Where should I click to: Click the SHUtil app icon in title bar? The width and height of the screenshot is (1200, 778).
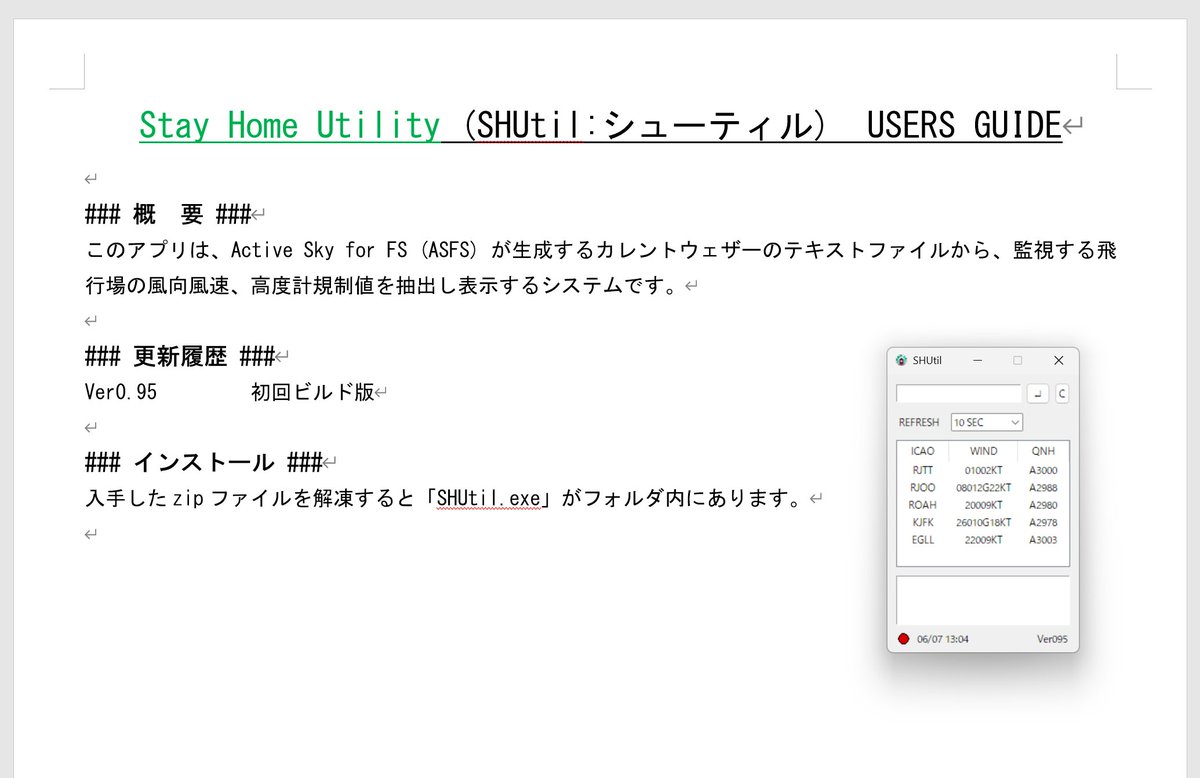coord(901,360)
